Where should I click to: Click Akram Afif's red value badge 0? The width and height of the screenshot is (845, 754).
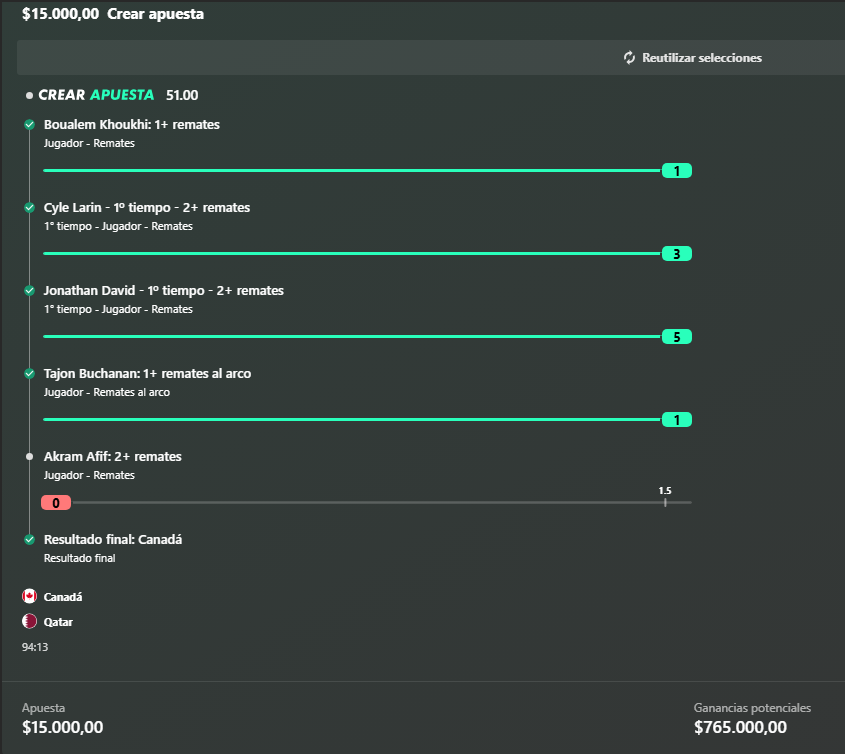coord(56,503)
